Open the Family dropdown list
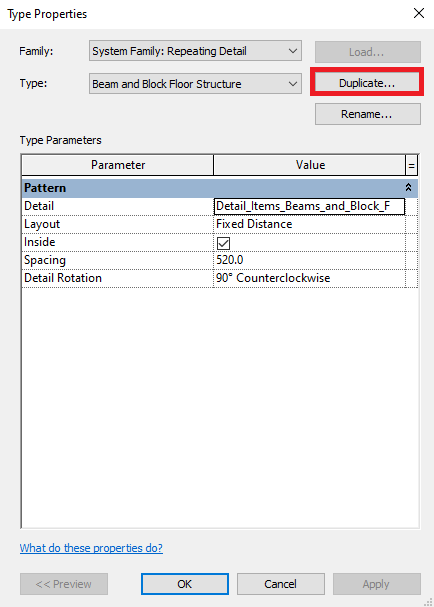The image size is (434, 607). [x=195, y=51]
